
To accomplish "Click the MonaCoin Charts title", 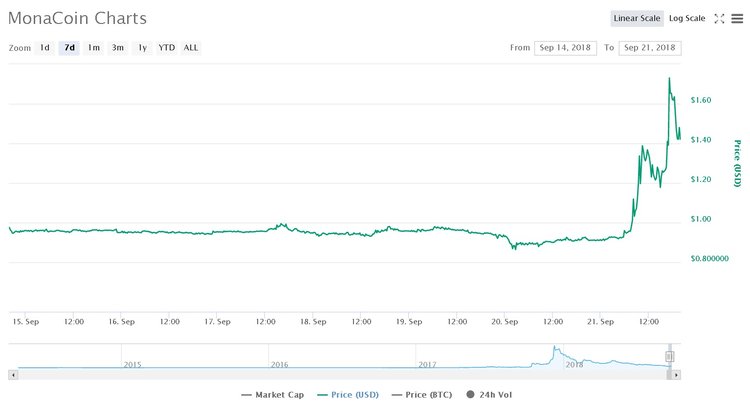I will pos(77,18).
